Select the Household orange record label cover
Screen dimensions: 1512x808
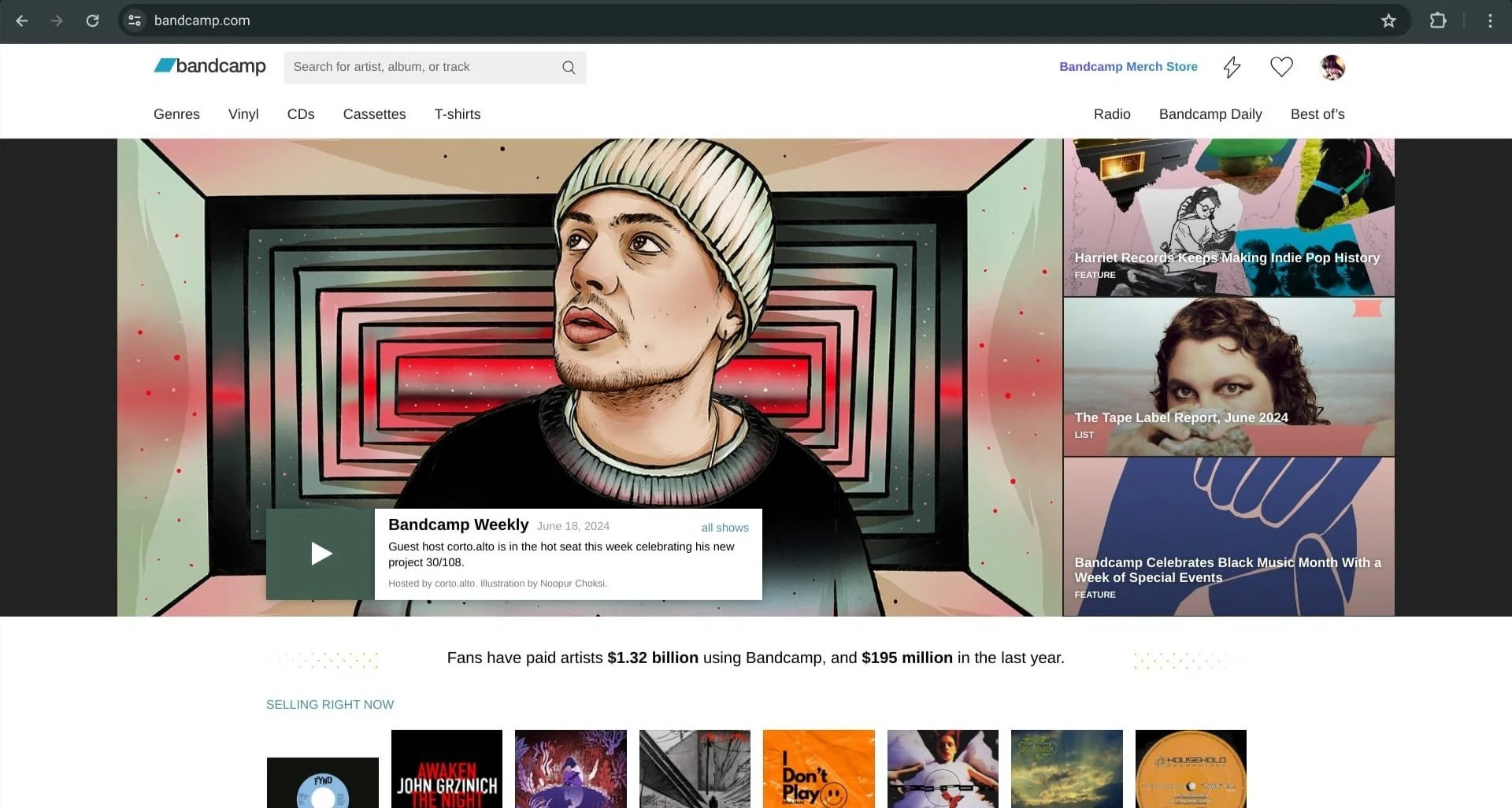(1191, 769)
